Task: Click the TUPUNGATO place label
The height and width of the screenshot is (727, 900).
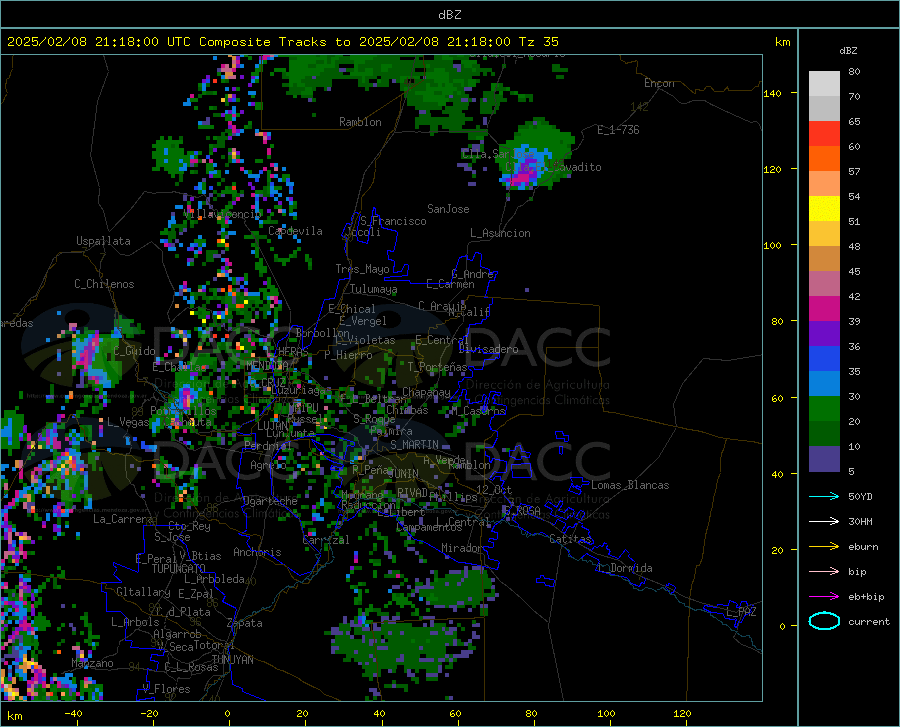Action: 179,569
